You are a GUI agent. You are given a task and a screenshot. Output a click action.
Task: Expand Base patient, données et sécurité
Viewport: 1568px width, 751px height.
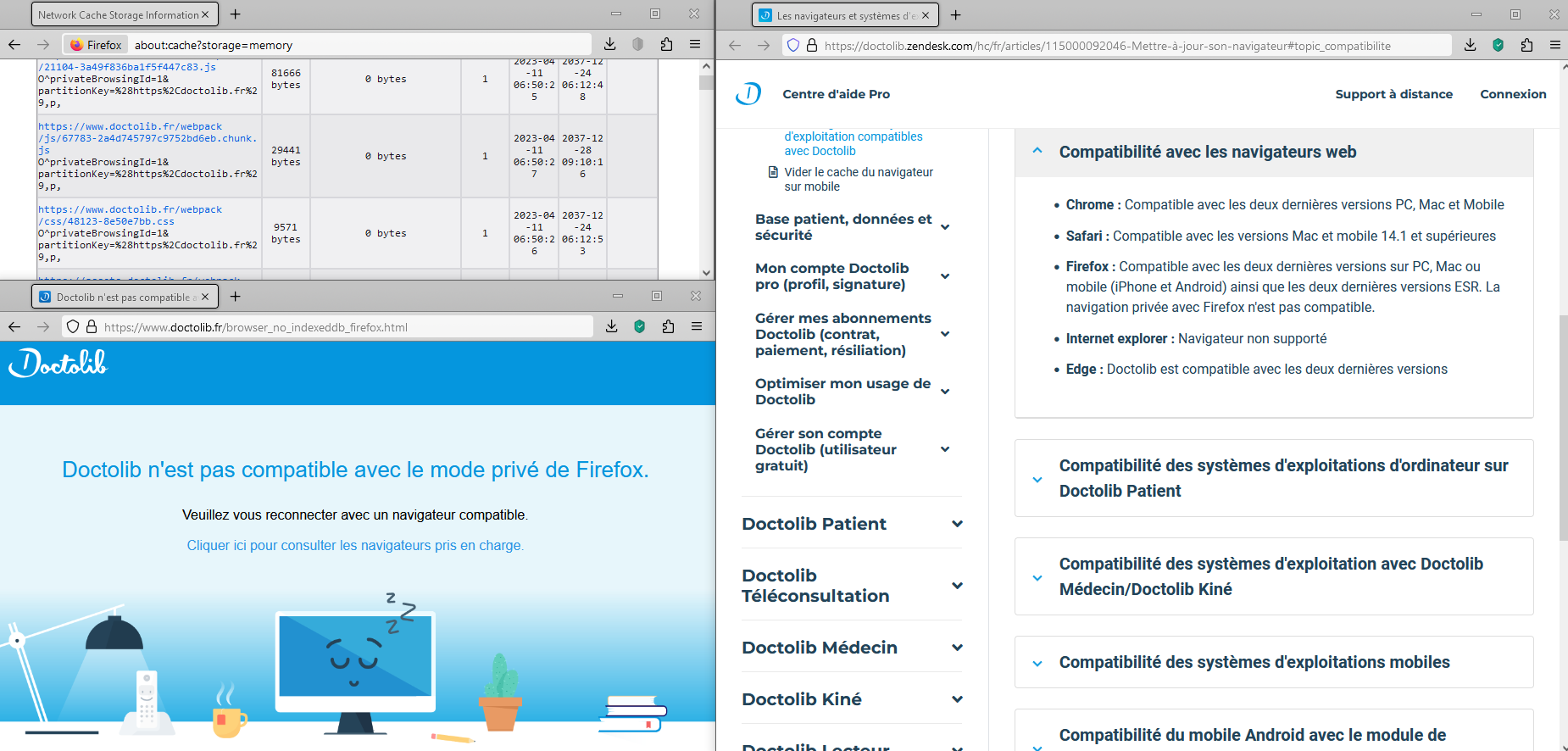click(945, 227)
